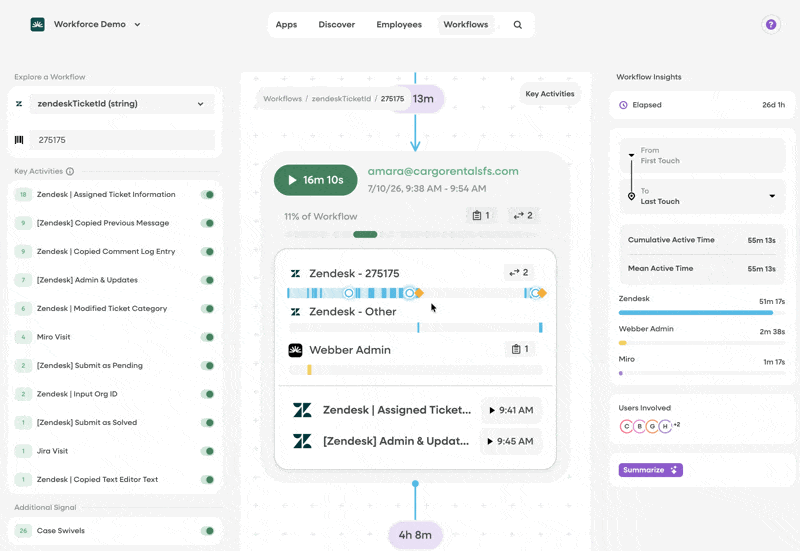This screenshot has width=800, height=551.
Task: Click the clipboard count on Webber Admin row
Action: (519, 349)
